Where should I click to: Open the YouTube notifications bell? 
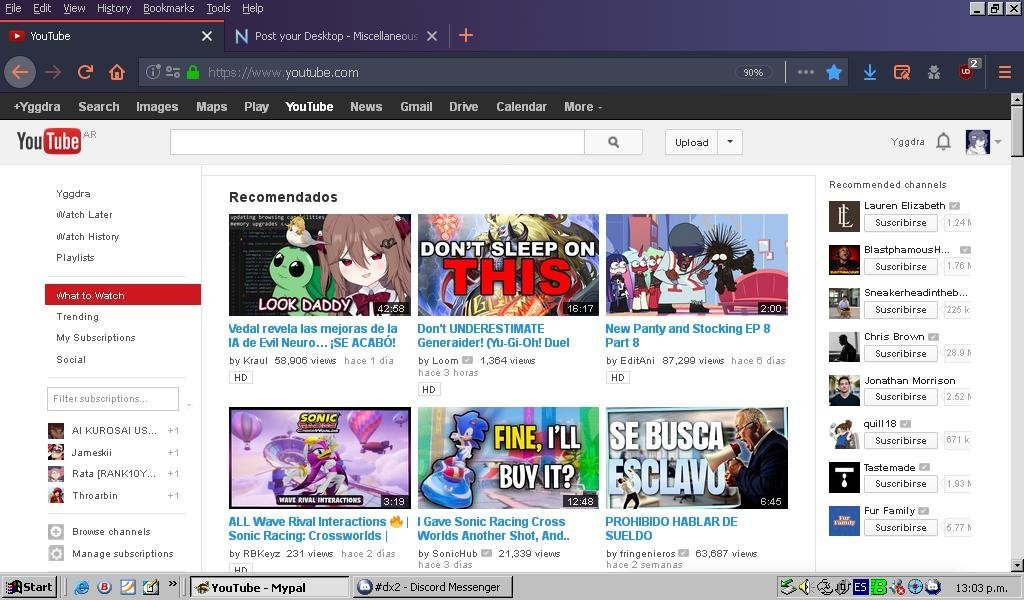coord(943,142)
